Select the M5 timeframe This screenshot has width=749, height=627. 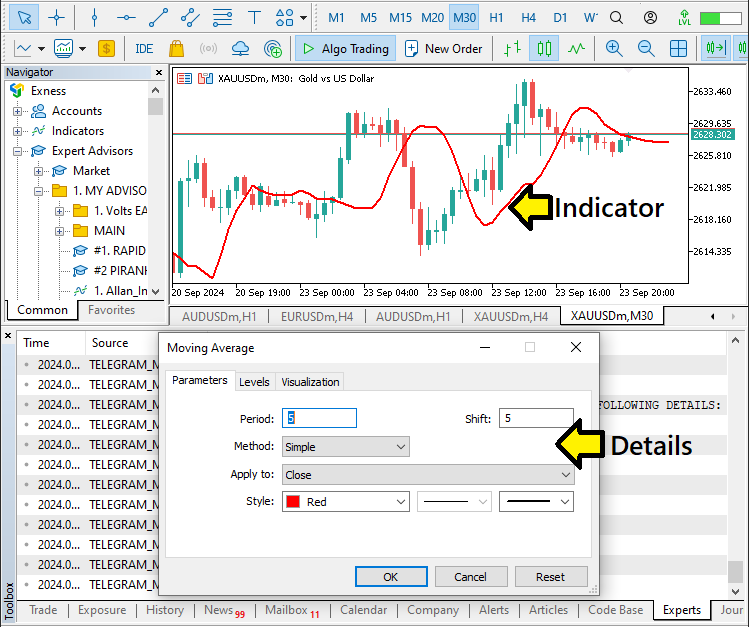click(368, 18)
